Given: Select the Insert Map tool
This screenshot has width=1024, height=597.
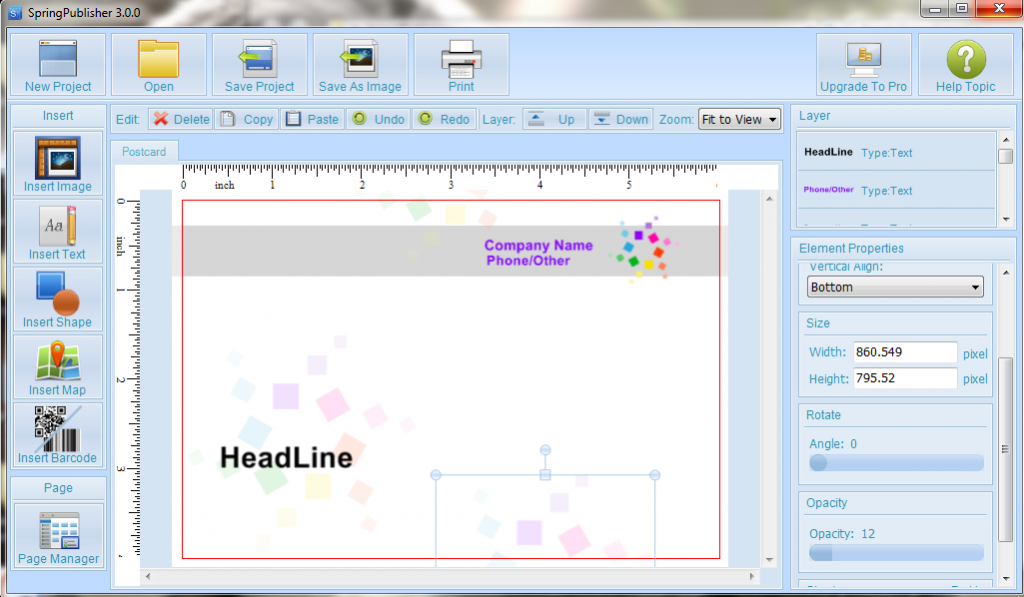Looking at the screenshot, I should point(57,367).
